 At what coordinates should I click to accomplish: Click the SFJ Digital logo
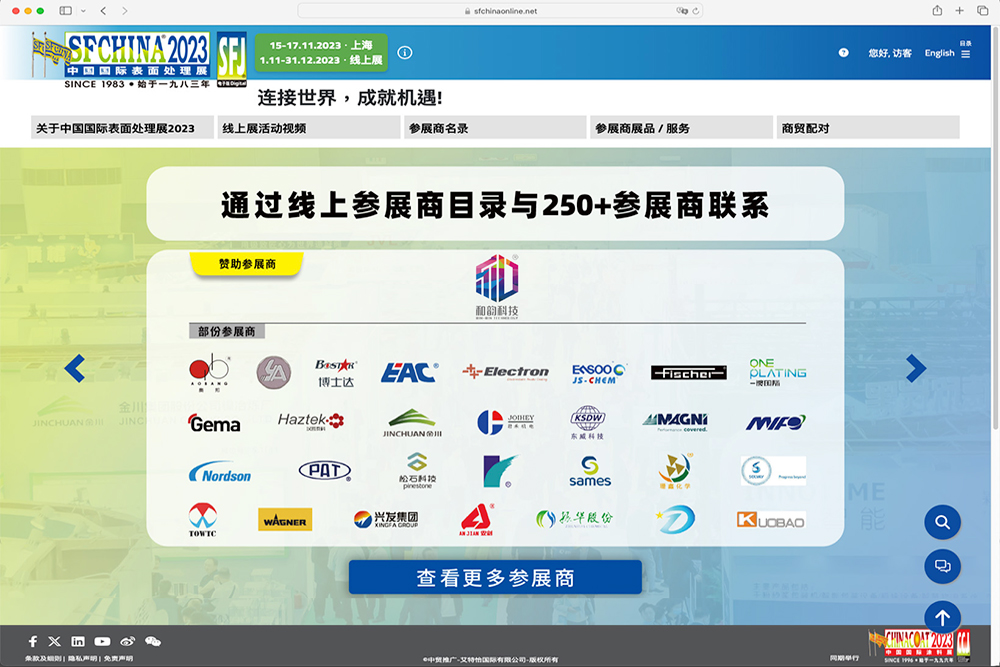point(232,59)
